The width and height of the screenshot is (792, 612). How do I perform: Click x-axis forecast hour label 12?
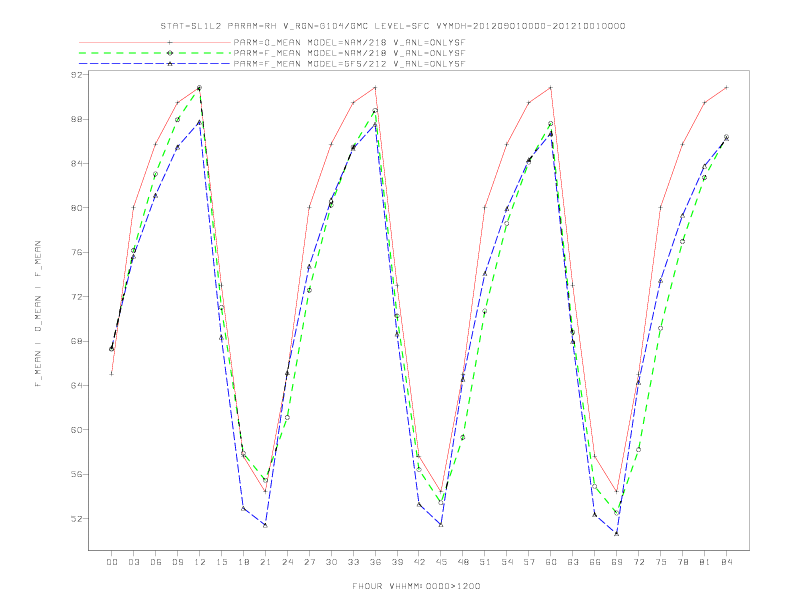200,562
